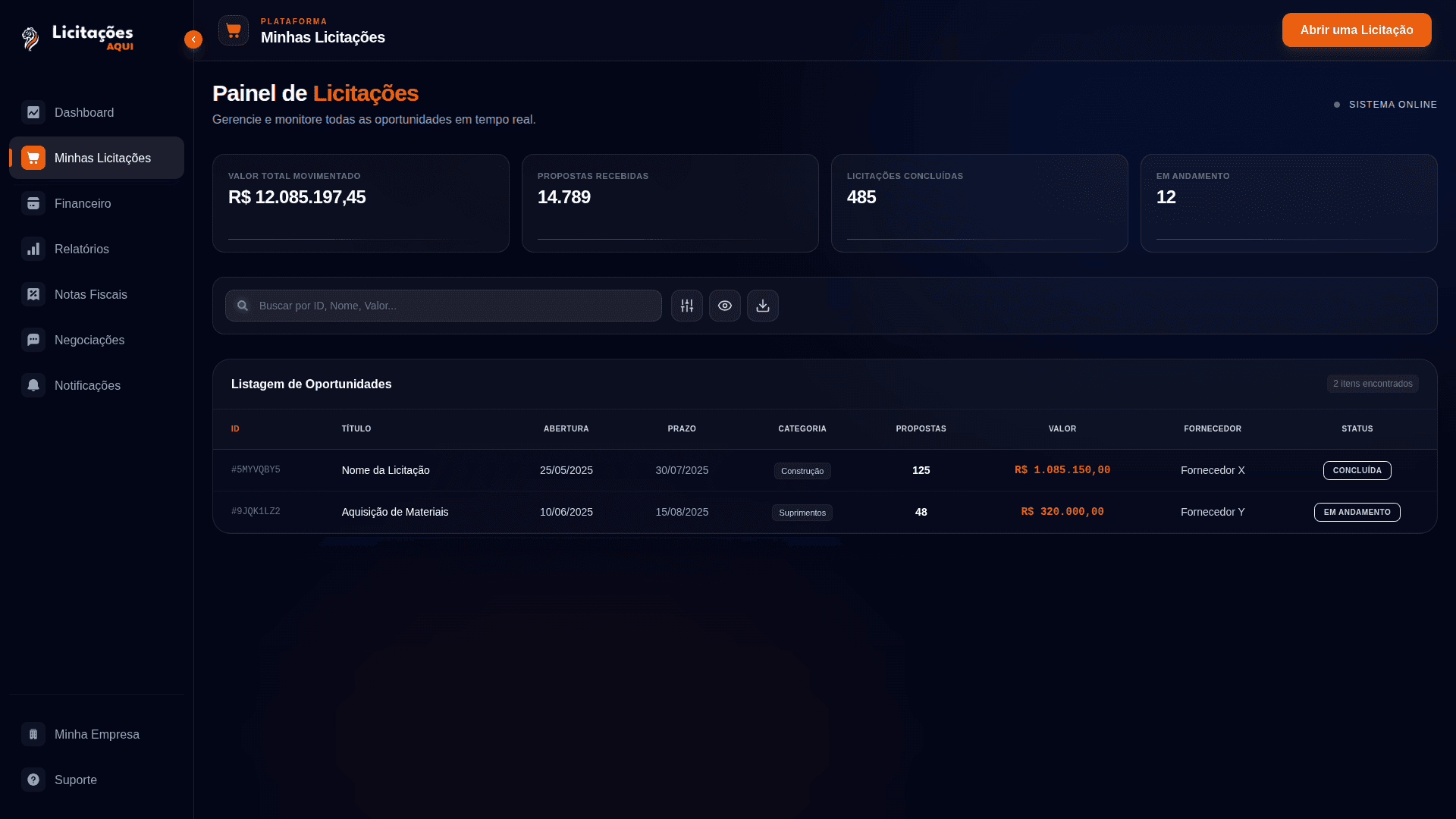Open Financeiro wallet icon in sidebar
This screenshot has height=819, width=1456.
[x=33, y=203]
